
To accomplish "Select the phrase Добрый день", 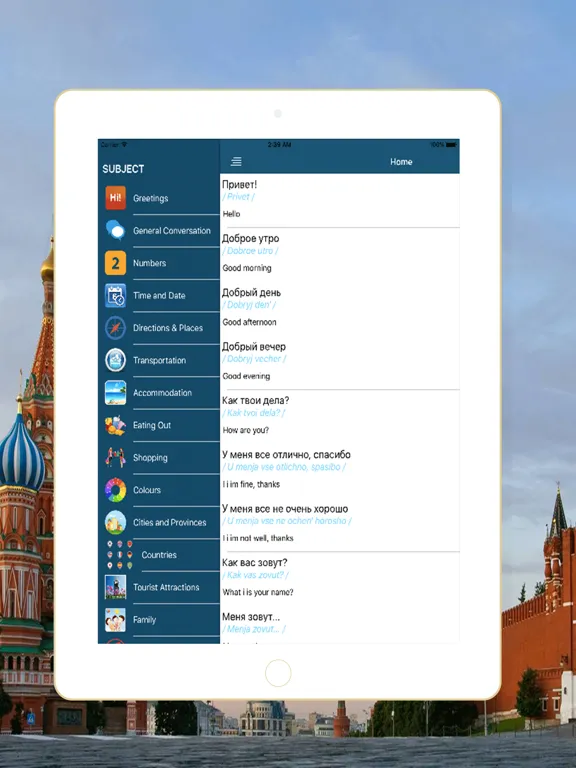I will 251,293.
